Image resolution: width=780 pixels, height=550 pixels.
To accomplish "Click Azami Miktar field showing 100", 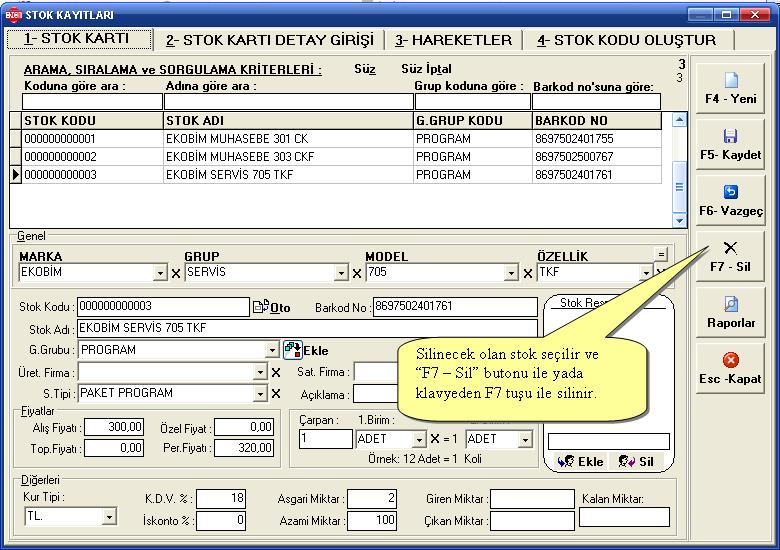I will click(372, 521).
